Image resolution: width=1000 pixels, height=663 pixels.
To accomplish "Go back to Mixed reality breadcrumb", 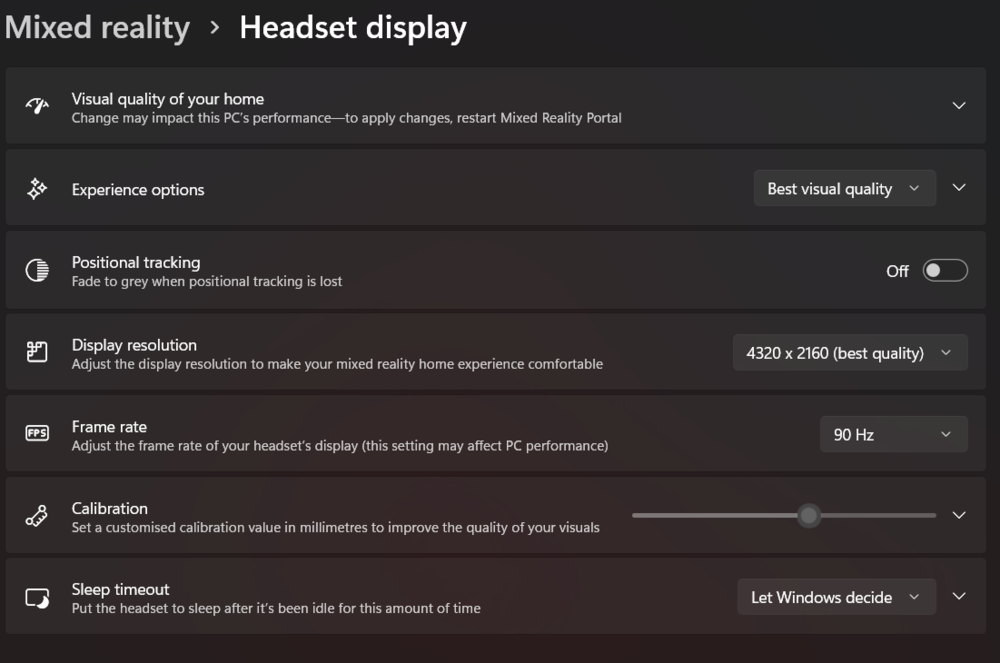I will tap(97, 28).
